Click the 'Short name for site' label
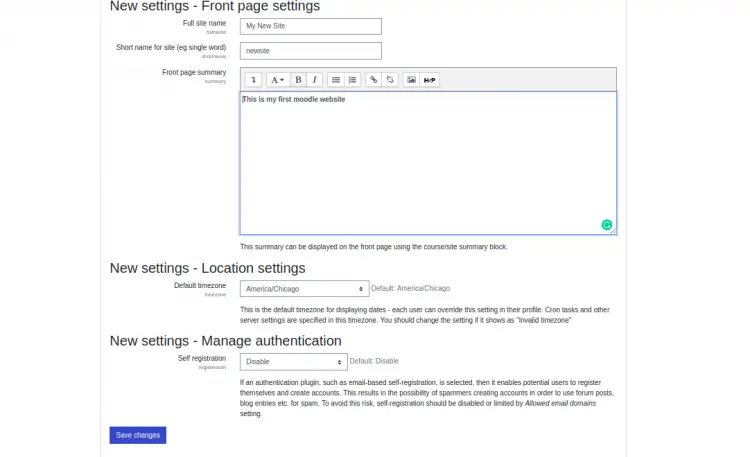This screenshot has height=457, width=750. click(x=171, y=47)
